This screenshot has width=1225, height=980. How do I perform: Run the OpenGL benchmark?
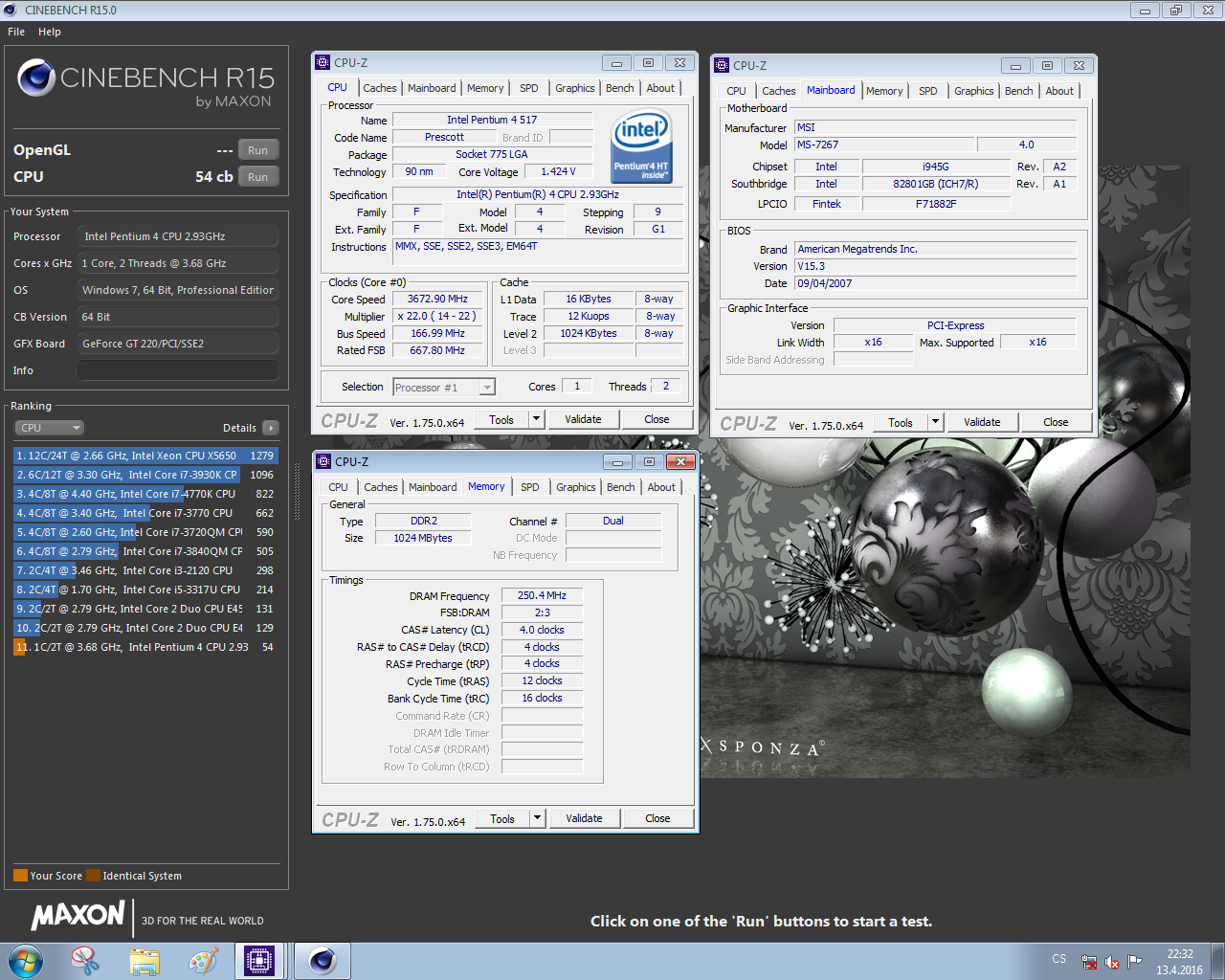tap(258, 150)
